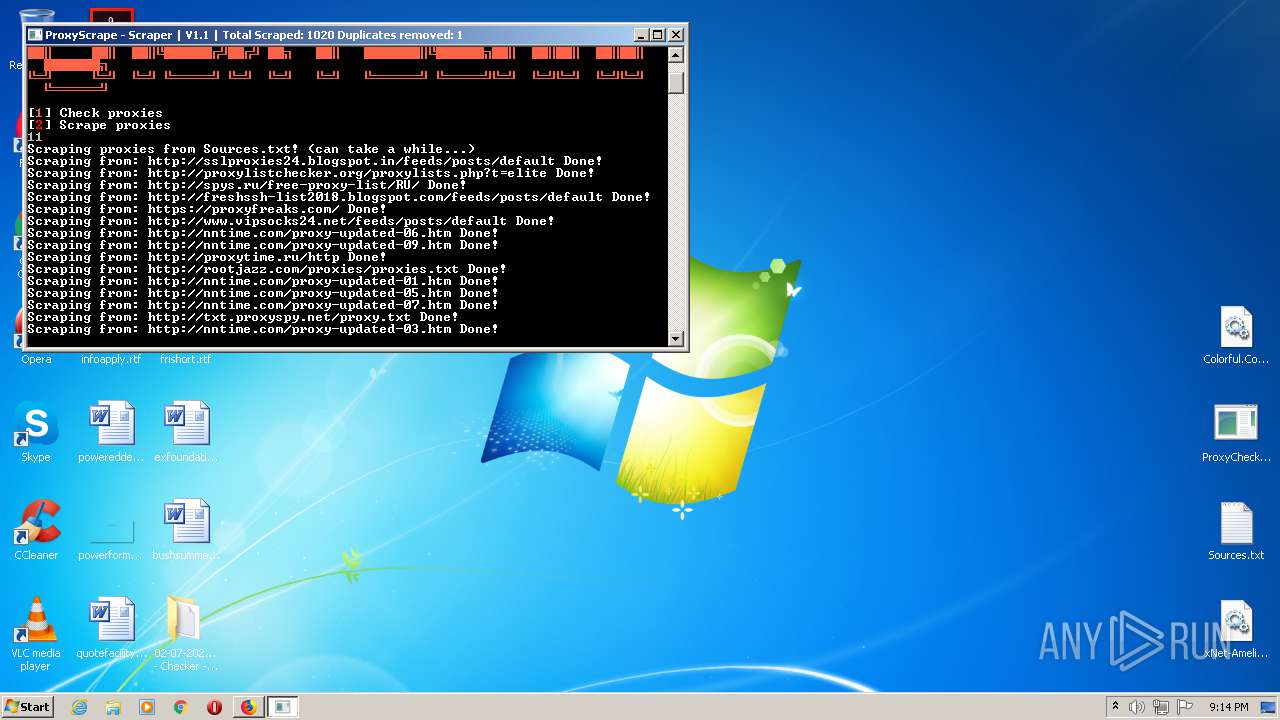Select the 02-07-202 Checker folder

186,634
